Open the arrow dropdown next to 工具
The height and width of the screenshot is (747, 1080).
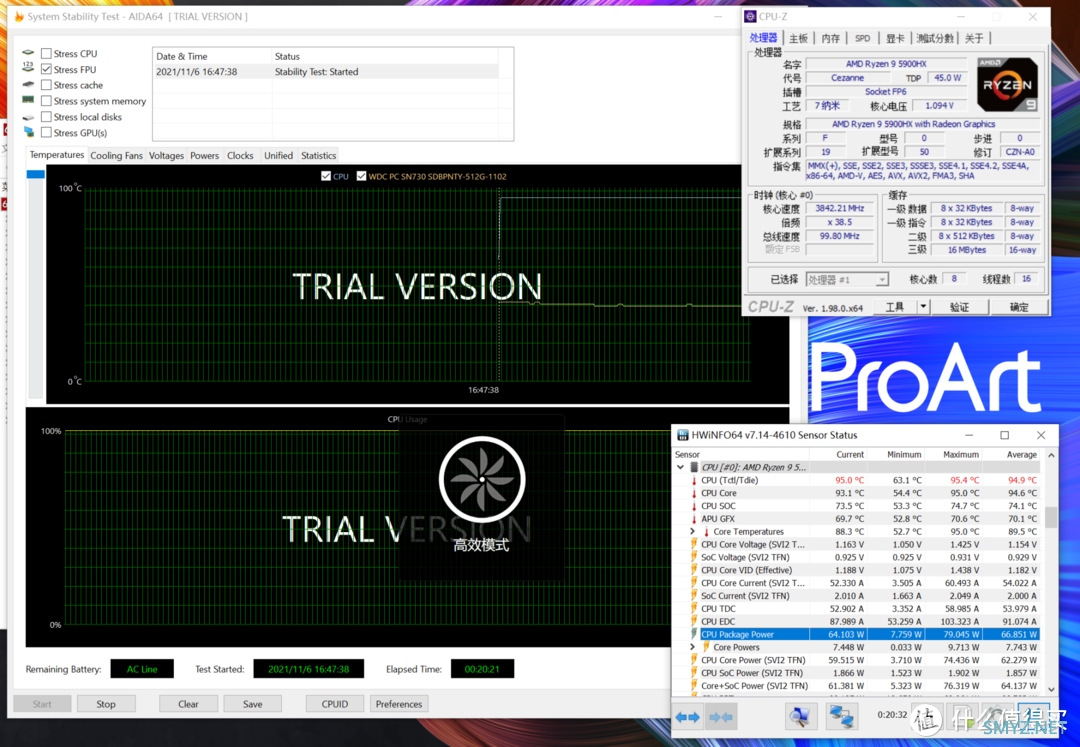click(x=923, y=307)
